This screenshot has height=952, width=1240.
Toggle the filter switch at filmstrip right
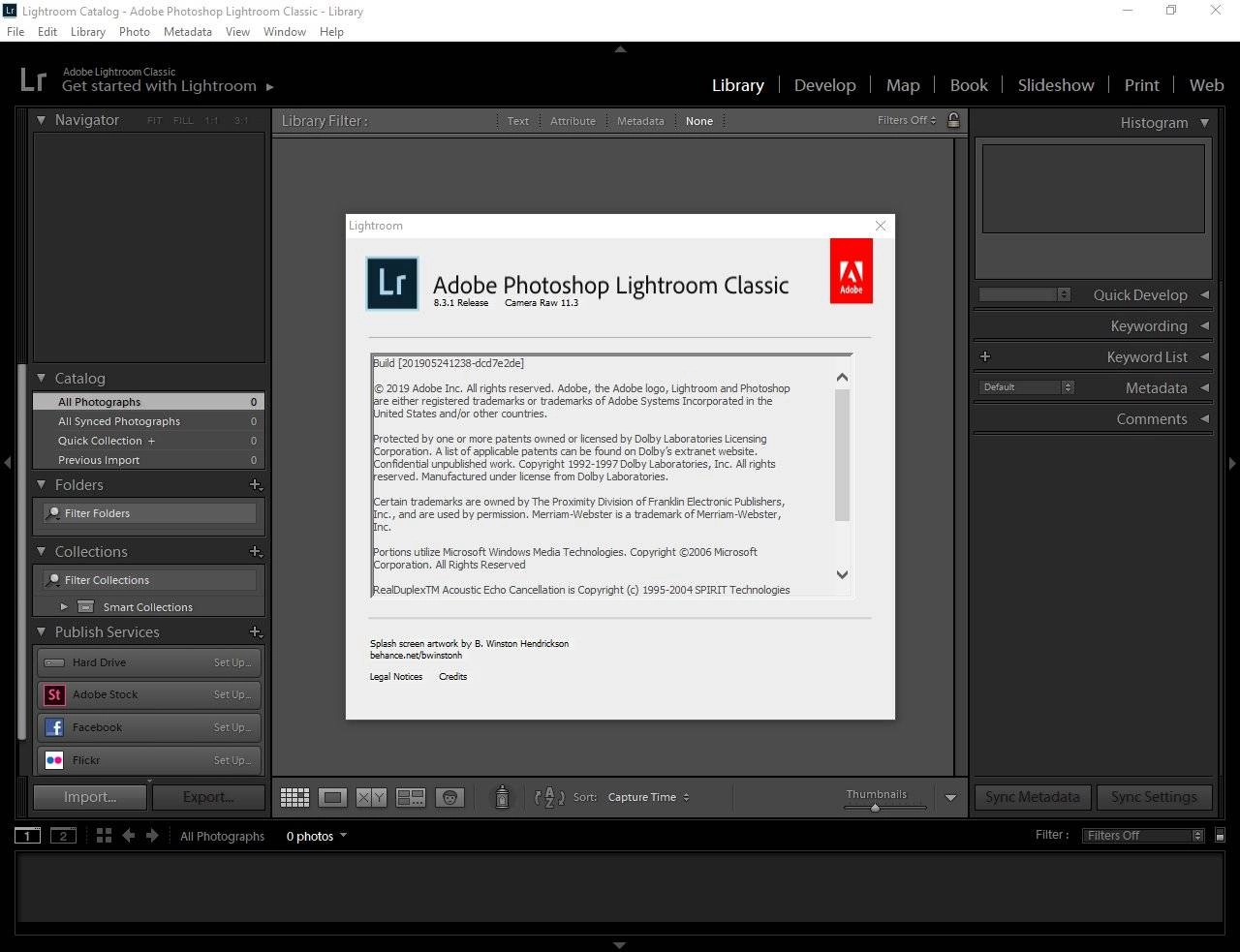click(x=1220, y=835)
